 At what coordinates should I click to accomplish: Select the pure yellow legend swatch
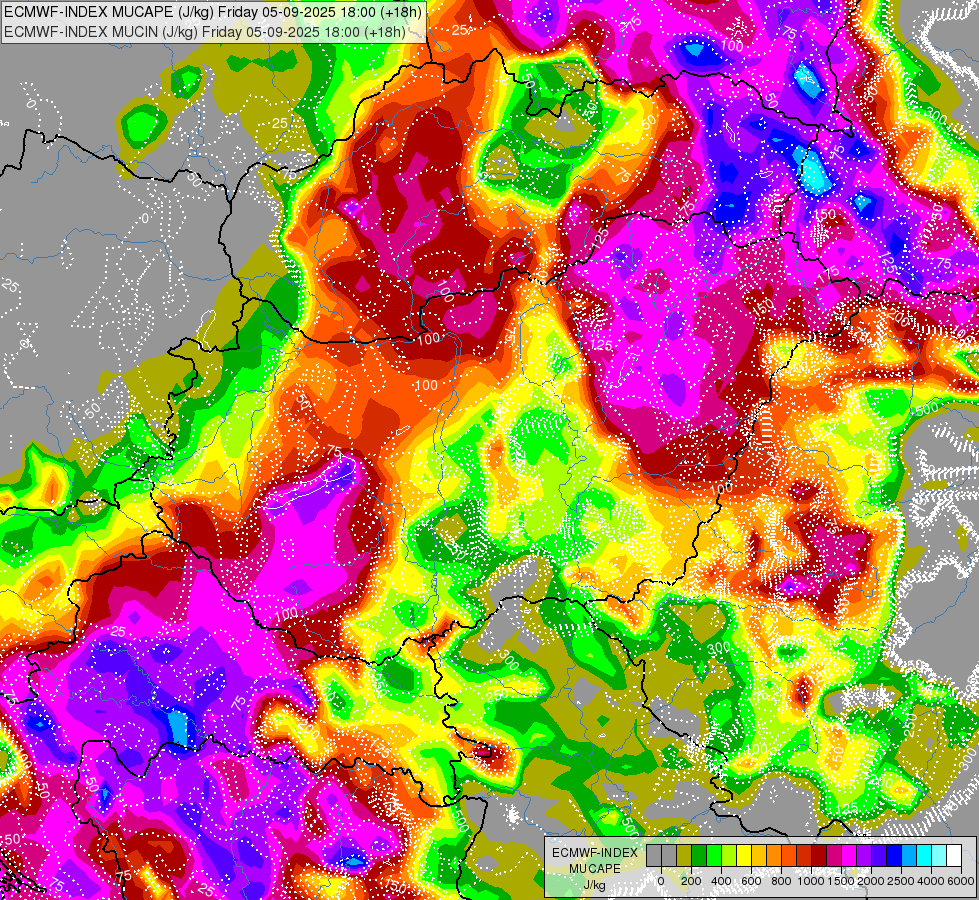point(745,855)
